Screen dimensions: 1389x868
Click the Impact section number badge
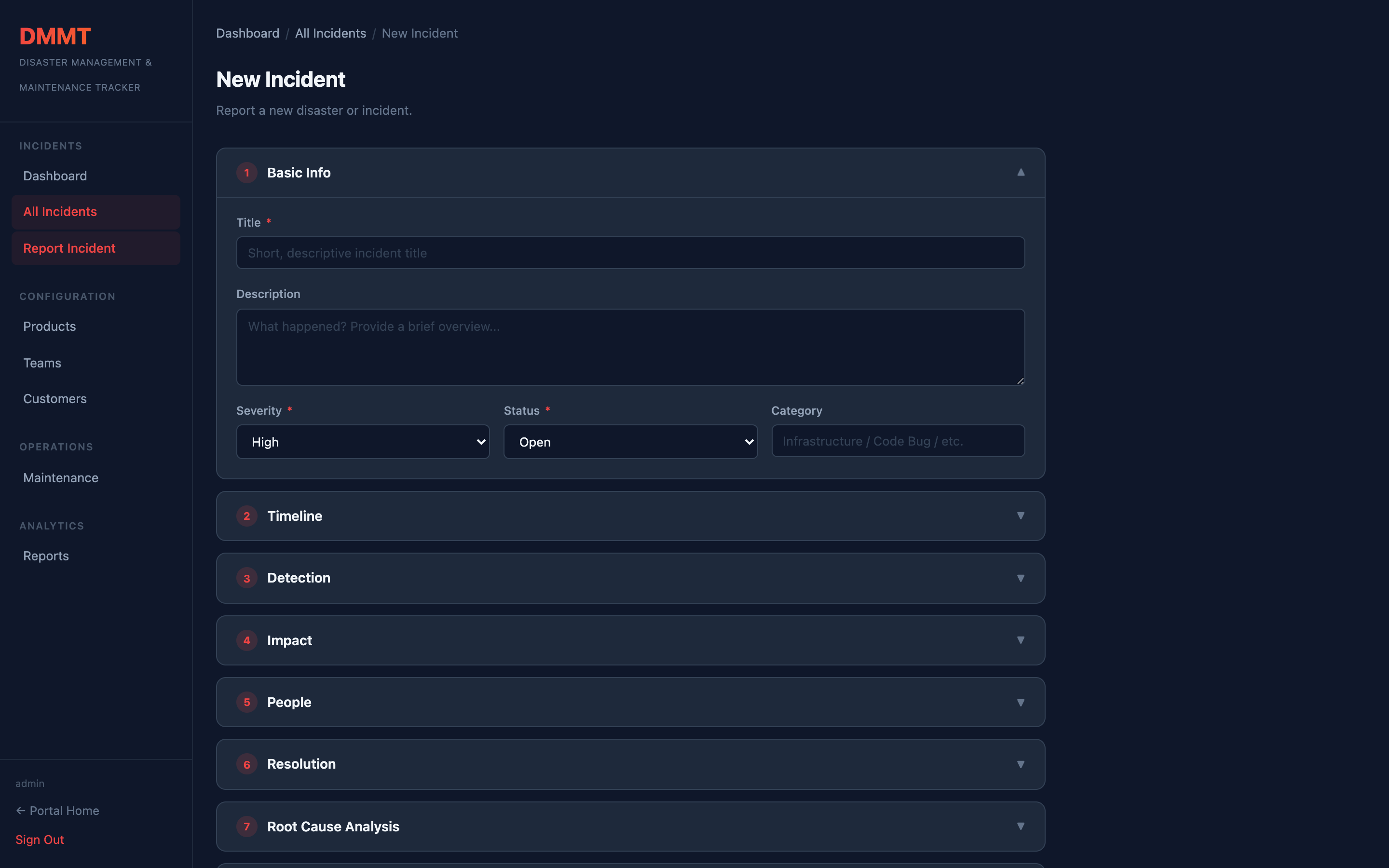click(x=247, y=640)
